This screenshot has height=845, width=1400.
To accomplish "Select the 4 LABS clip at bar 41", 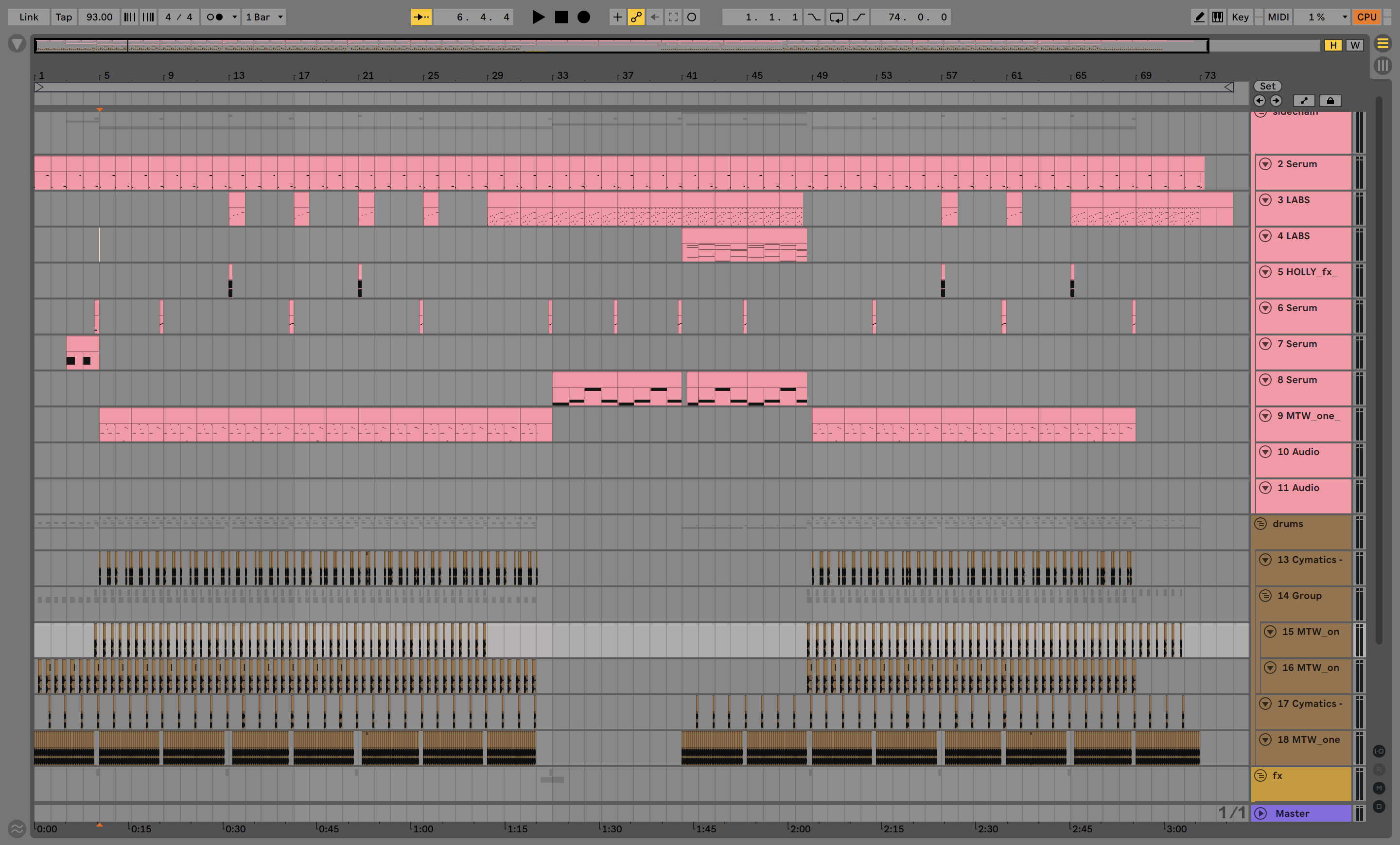I will pos(744,245).
